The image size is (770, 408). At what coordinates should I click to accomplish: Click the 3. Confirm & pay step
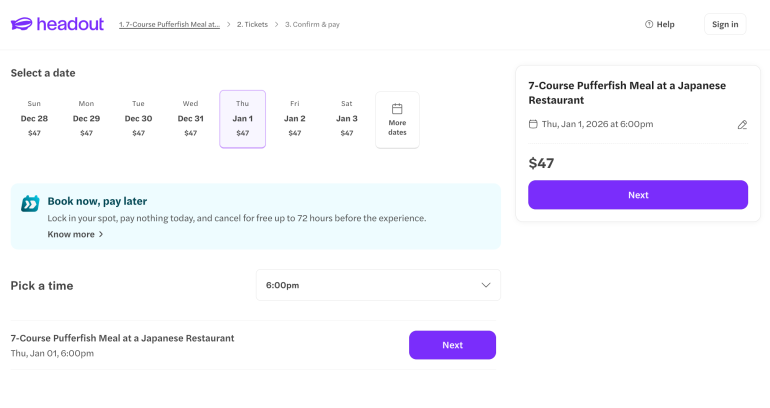[x=312, y=24]
